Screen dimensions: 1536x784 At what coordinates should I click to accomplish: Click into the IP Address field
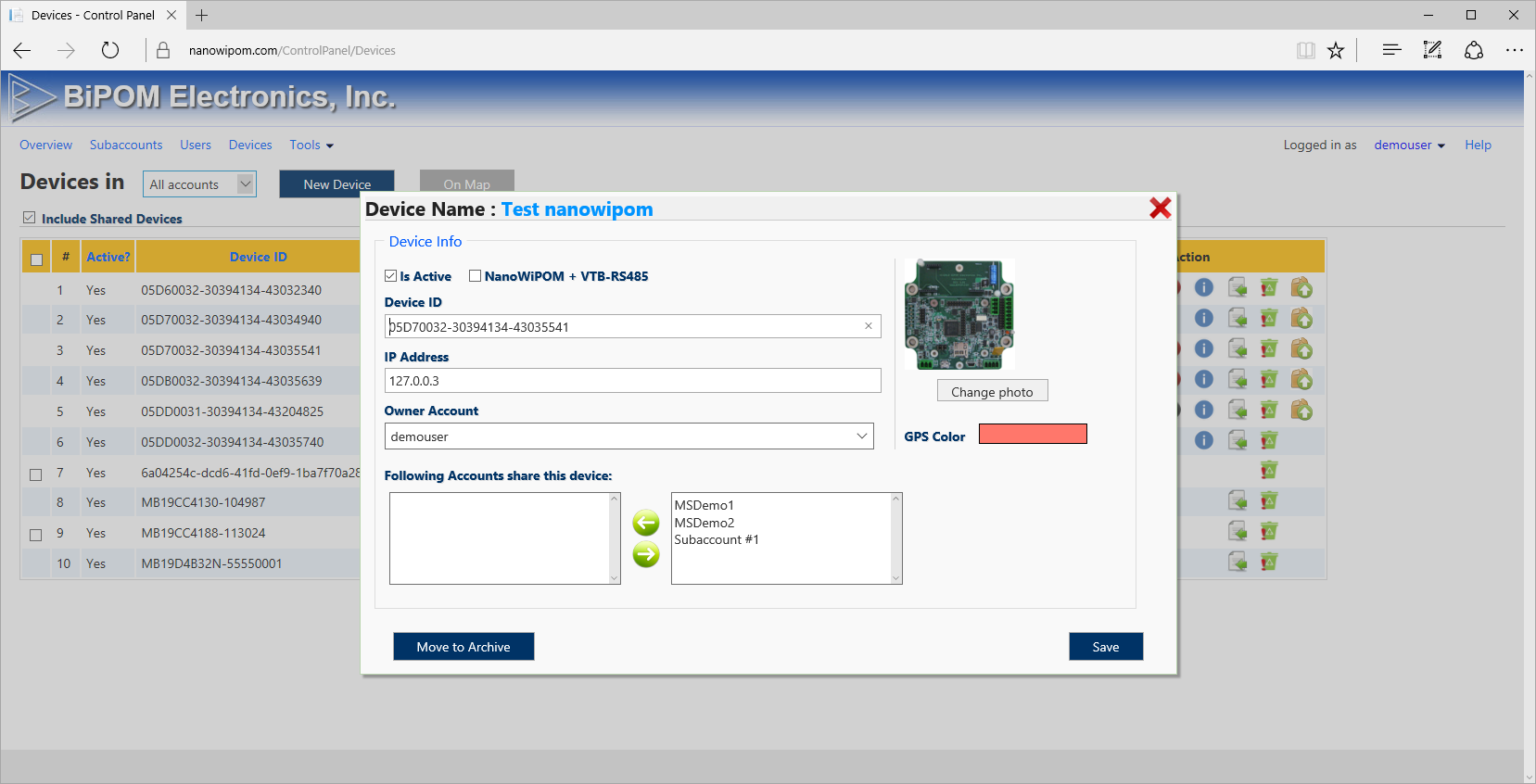[632, 380]
